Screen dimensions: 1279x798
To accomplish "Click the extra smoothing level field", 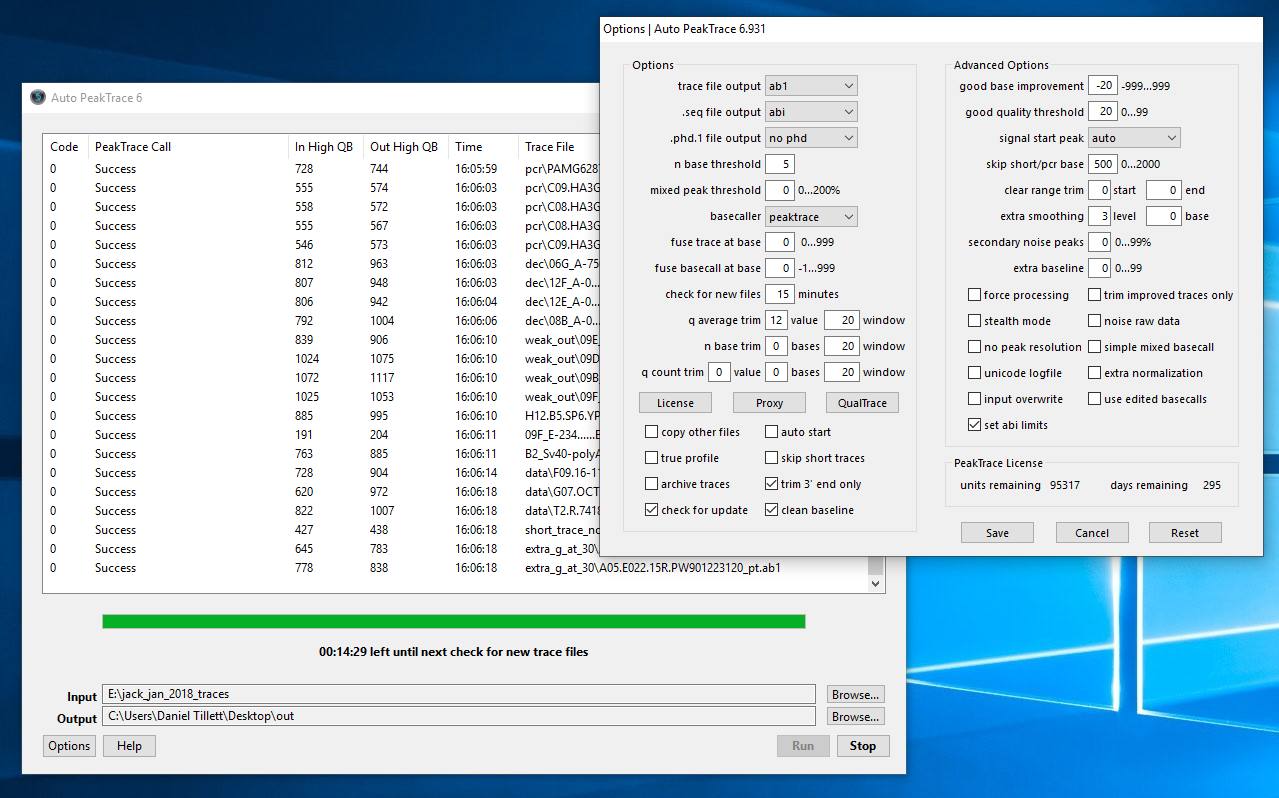I will pyautogui.click(x=1099, y=216).
